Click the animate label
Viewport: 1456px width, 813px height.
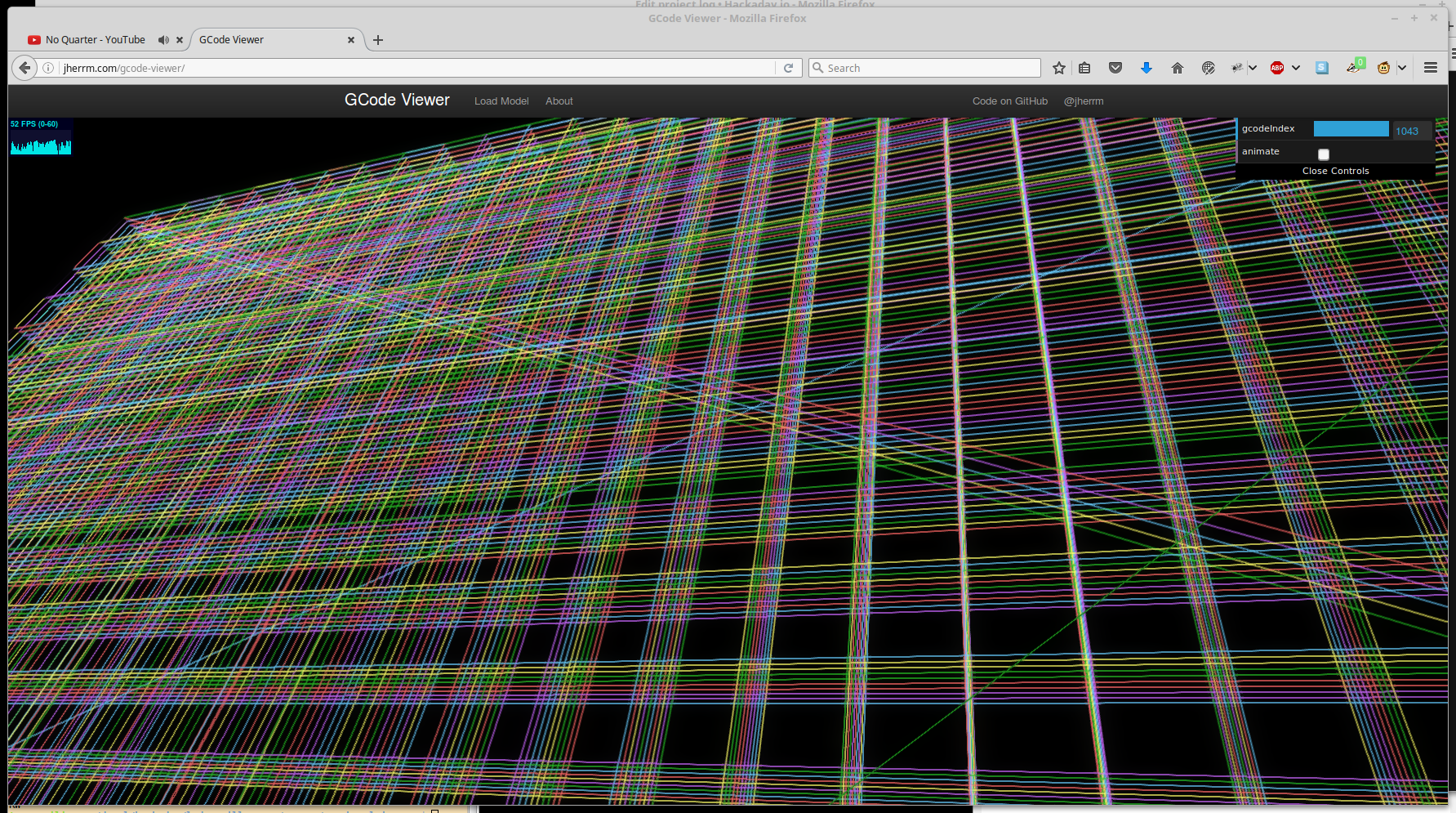click(x=1261, y=151)
